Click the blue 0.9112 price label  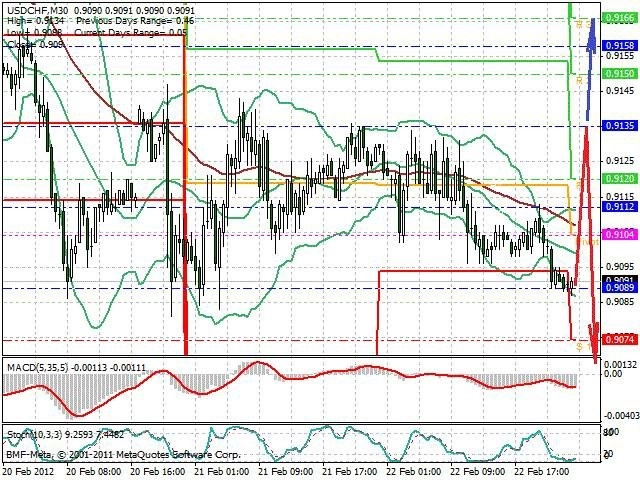[620, 207]
